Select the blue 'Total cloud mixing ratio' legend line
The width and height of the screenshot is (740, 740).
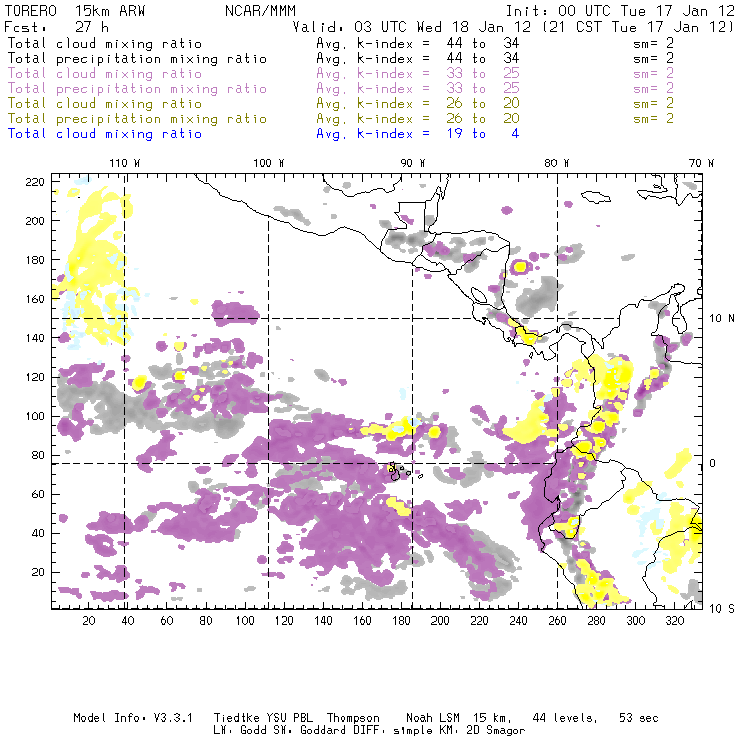coord(105,134)
